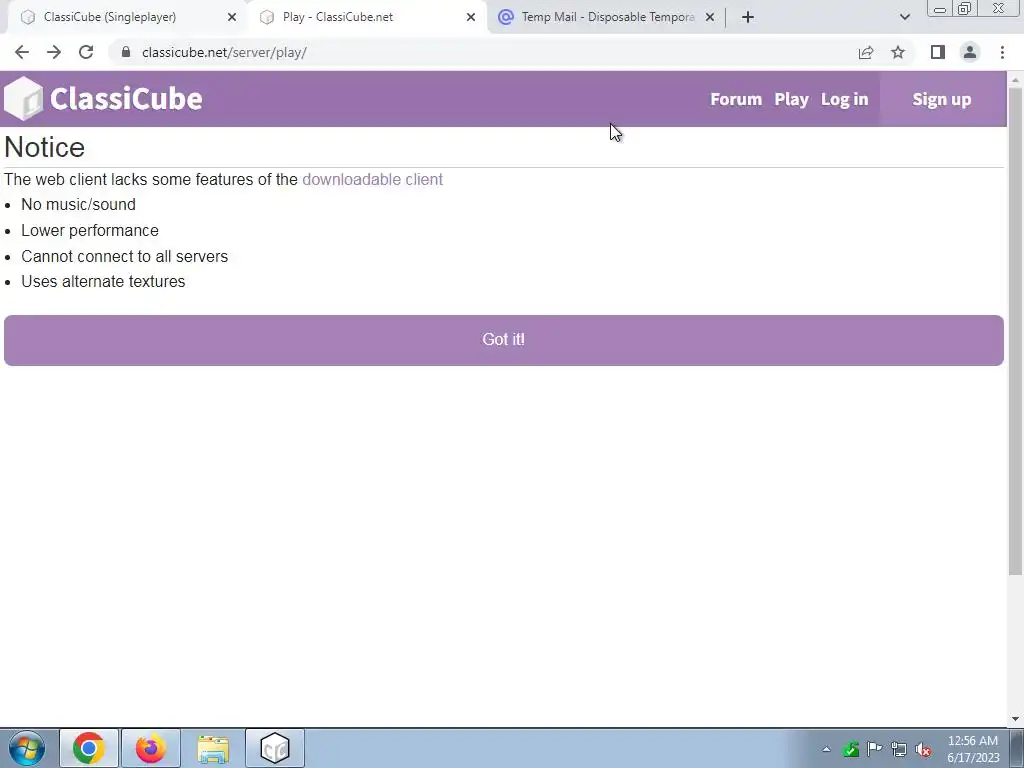Close the Play - ClassiCube.net tab
Viewport: 1024px width, 768px height.
(x=471, y=17)
